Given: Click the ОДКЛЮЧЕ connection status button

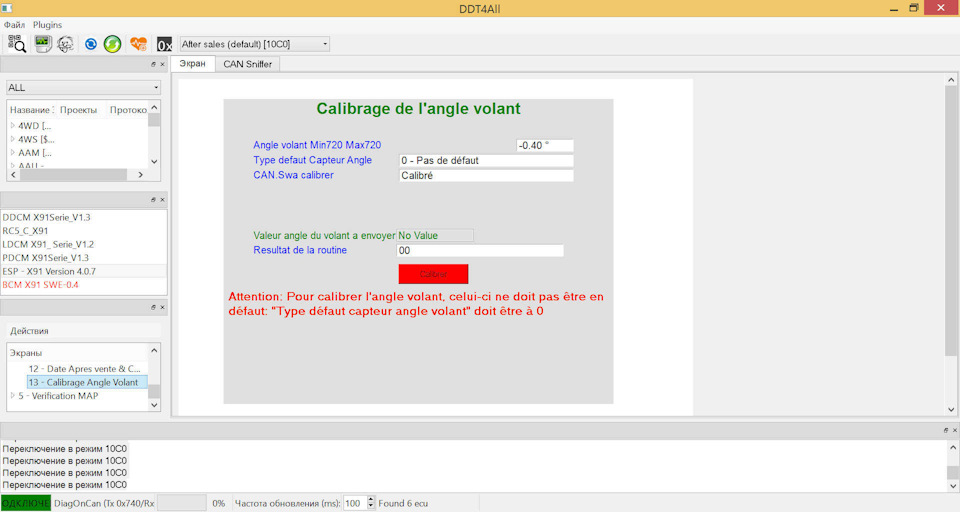Looking at the screenshot, I should click(x=26, y=503).
